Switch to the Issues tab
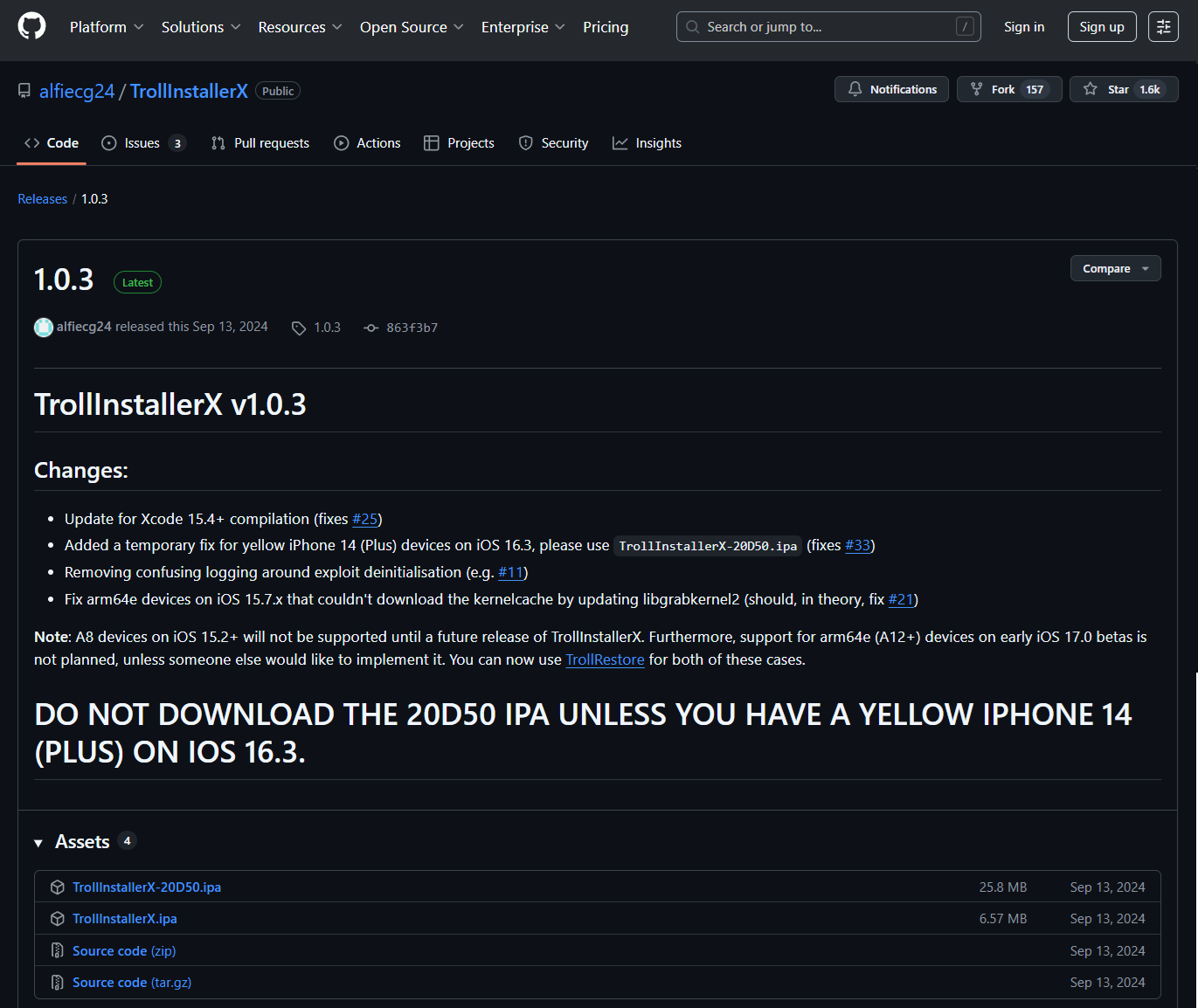1198x1008 pixels. pos(143,143)
